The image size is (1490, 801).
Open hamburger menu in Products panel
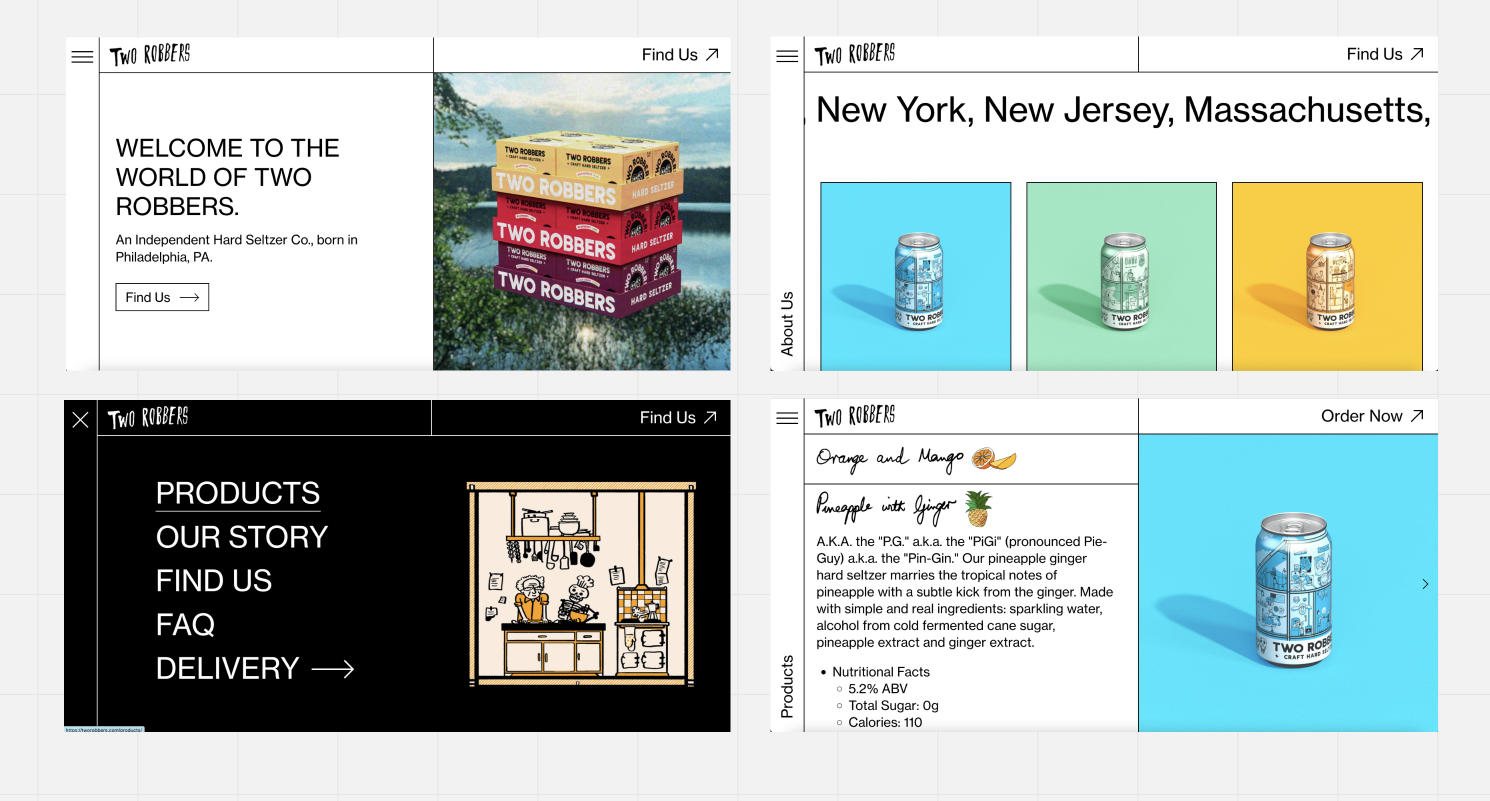[x=787, y=418]
